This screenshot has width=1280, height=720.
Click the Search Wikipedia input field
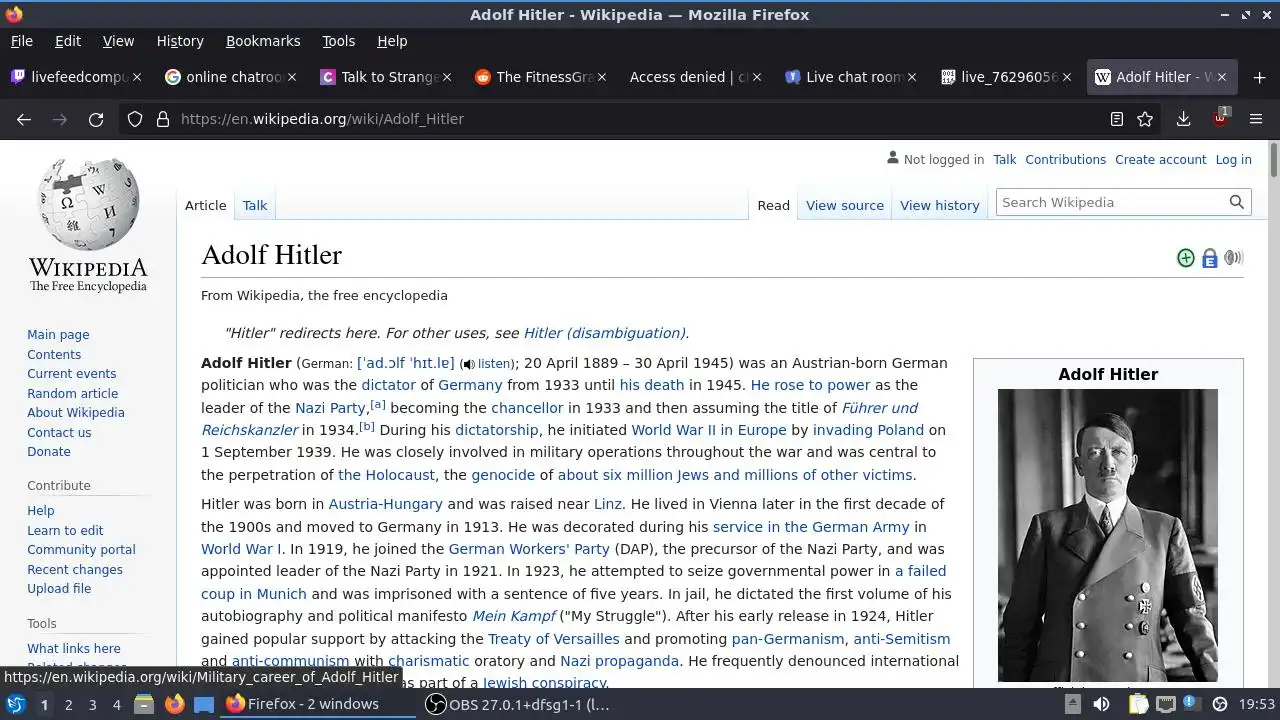pyautogui.click(x=1110, y=202)
